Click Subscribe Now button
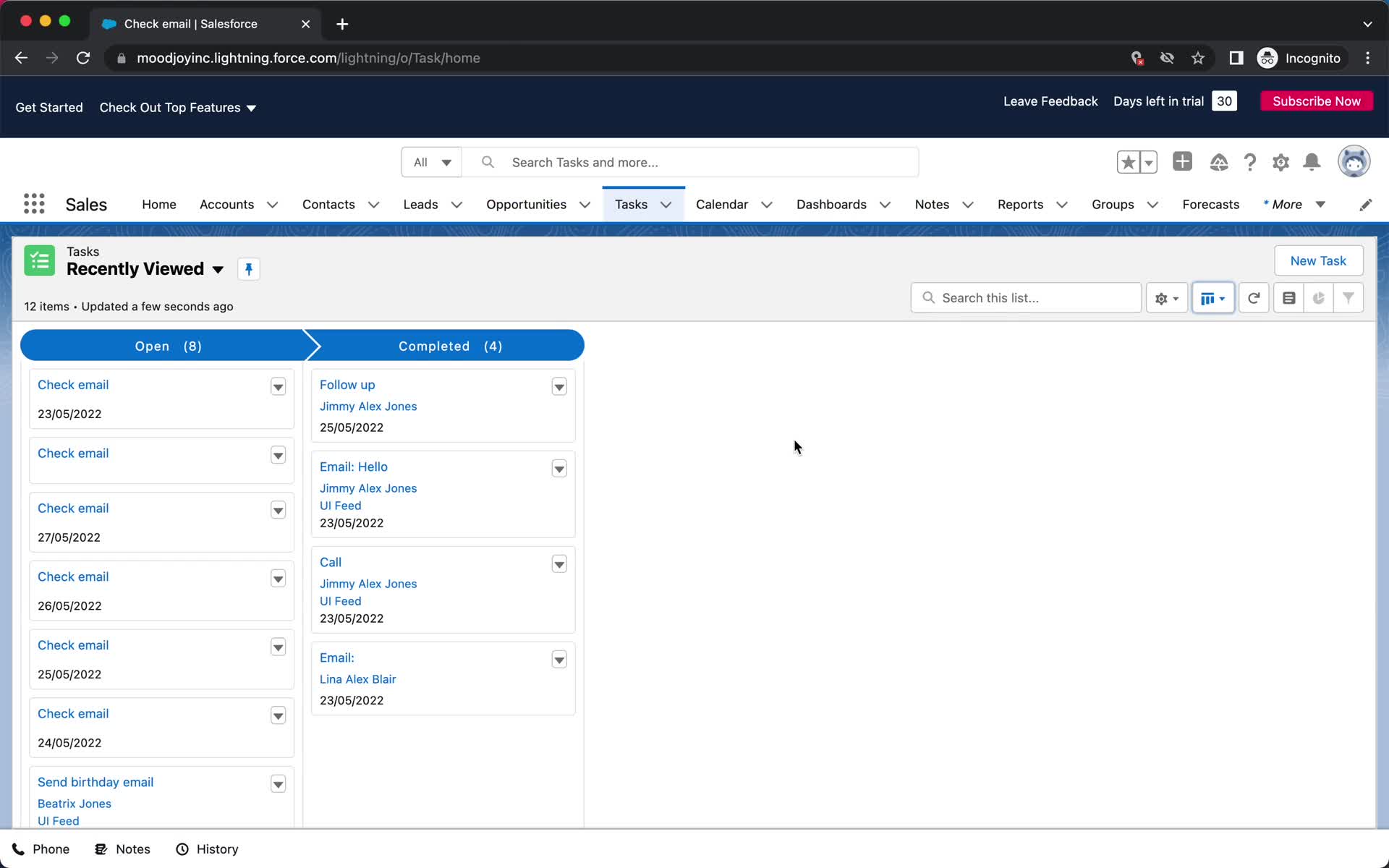1389x868 pixels. (1317, 101)
